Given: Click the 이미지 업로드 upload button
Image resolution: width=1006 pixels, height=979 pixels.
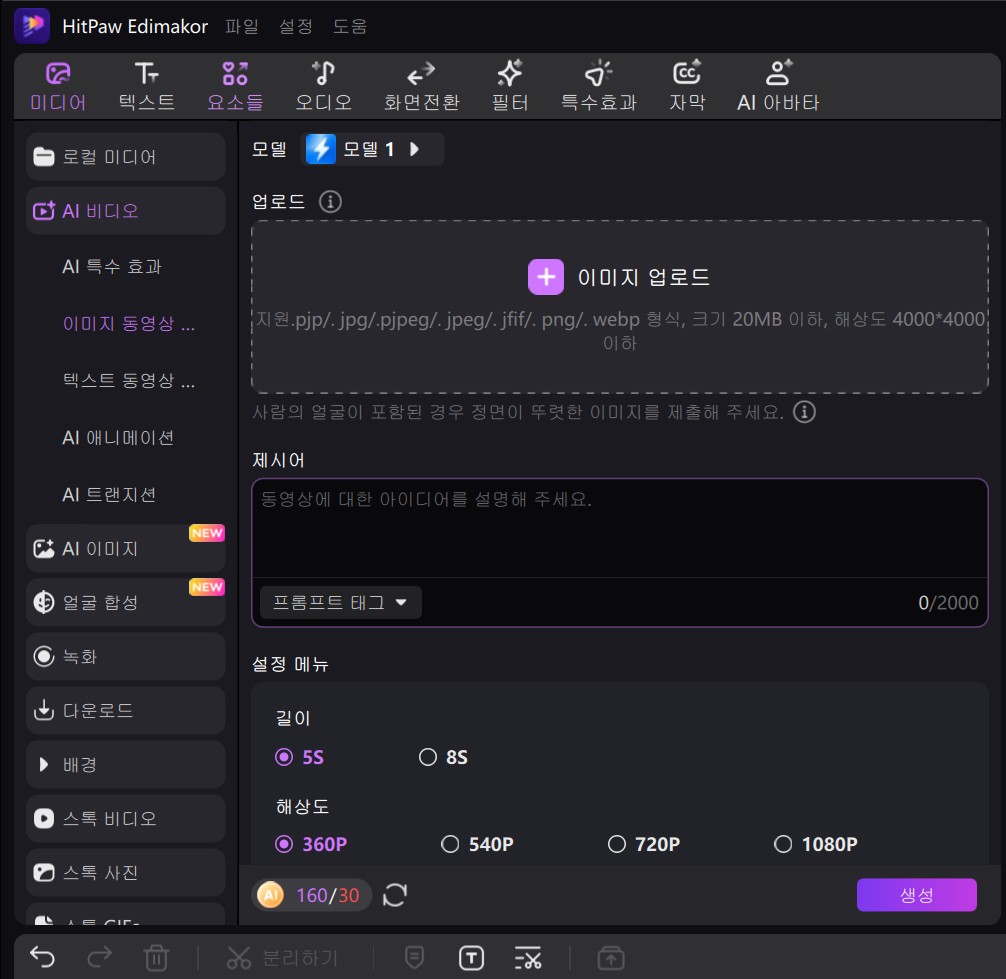Looking at the screenshot, I should (617, 276).
